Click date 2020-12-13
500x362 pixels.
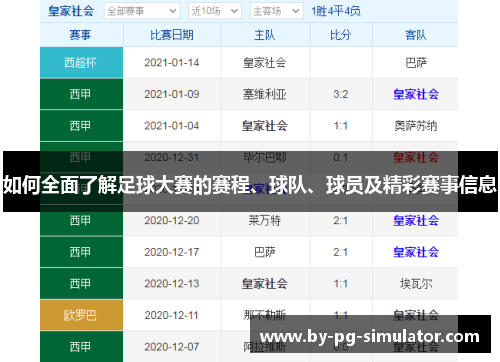pos(172,284)
